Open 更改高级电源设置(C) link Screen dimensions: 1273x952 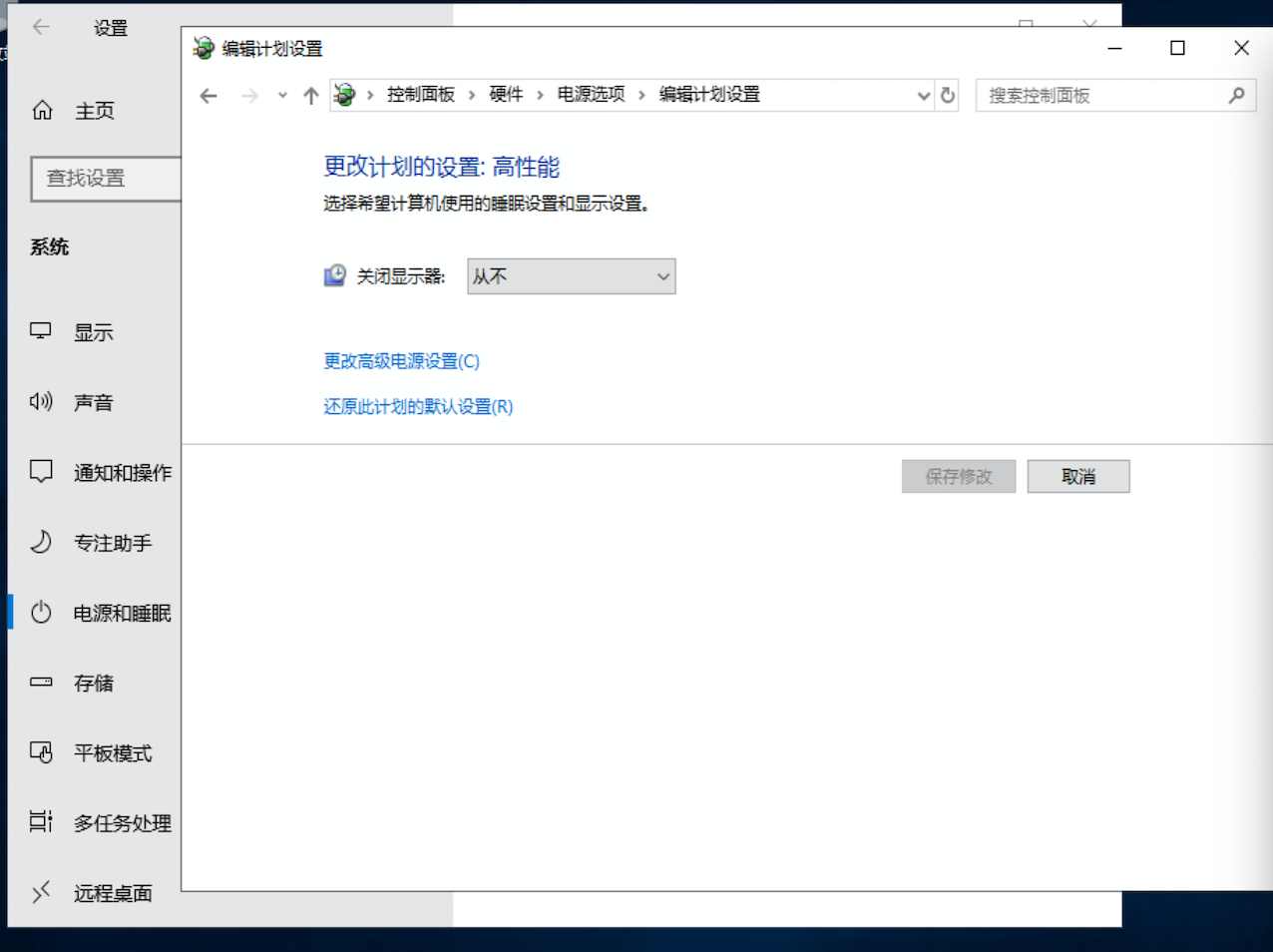(402, 361)
